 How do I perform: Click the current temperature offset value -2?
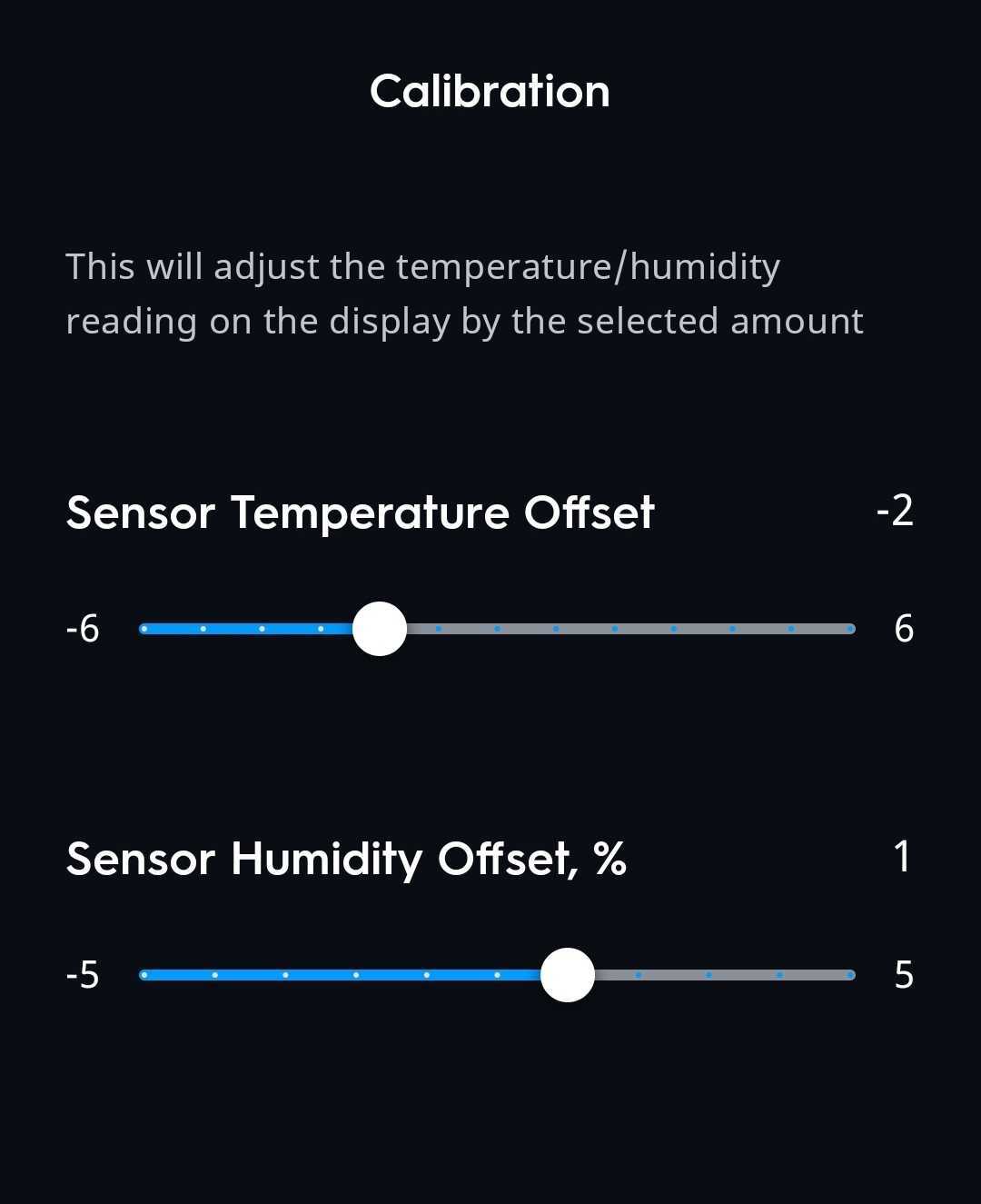[x=894, y=511]
